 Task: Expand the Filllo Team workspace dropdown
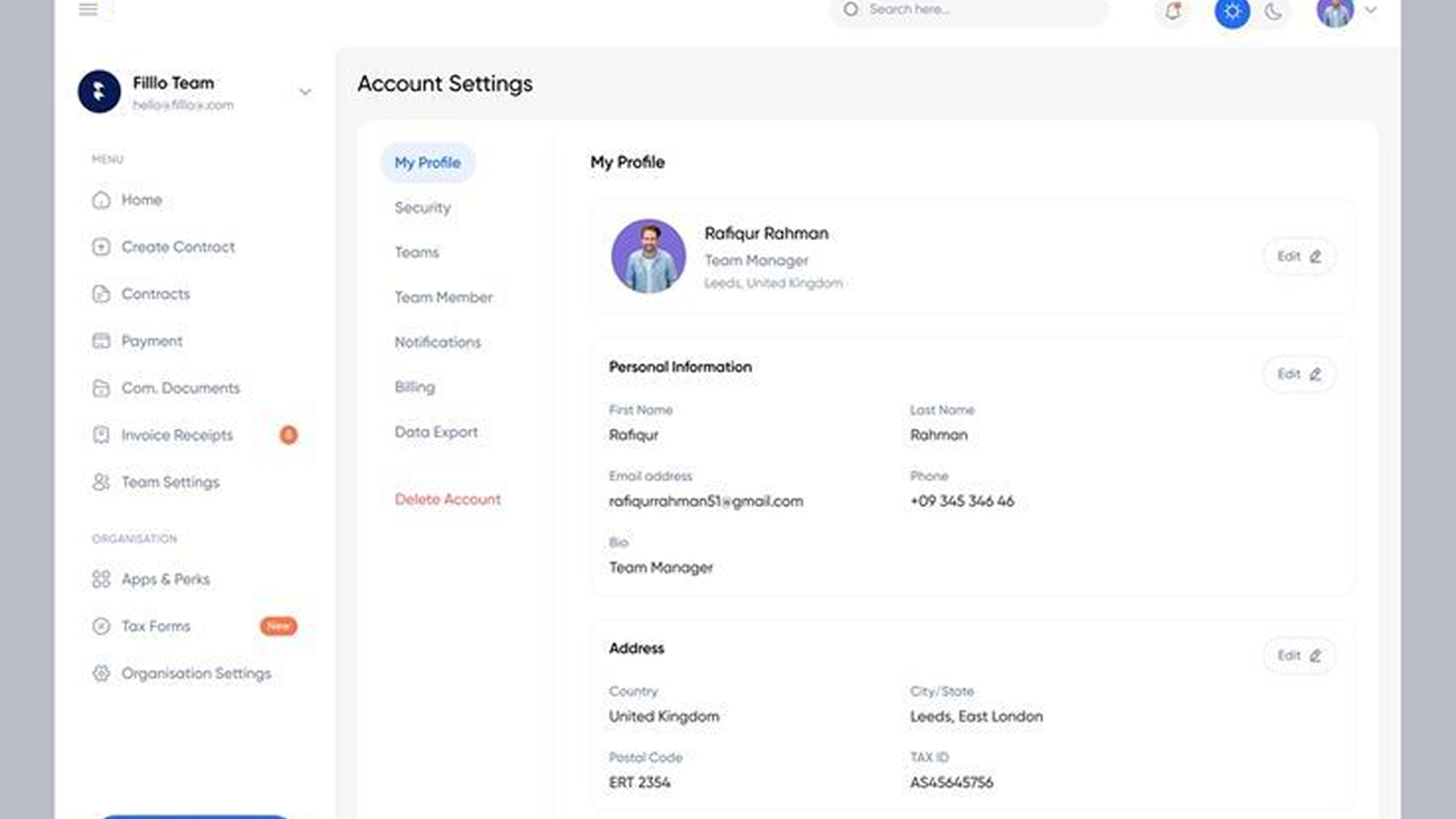coord(305,92)
